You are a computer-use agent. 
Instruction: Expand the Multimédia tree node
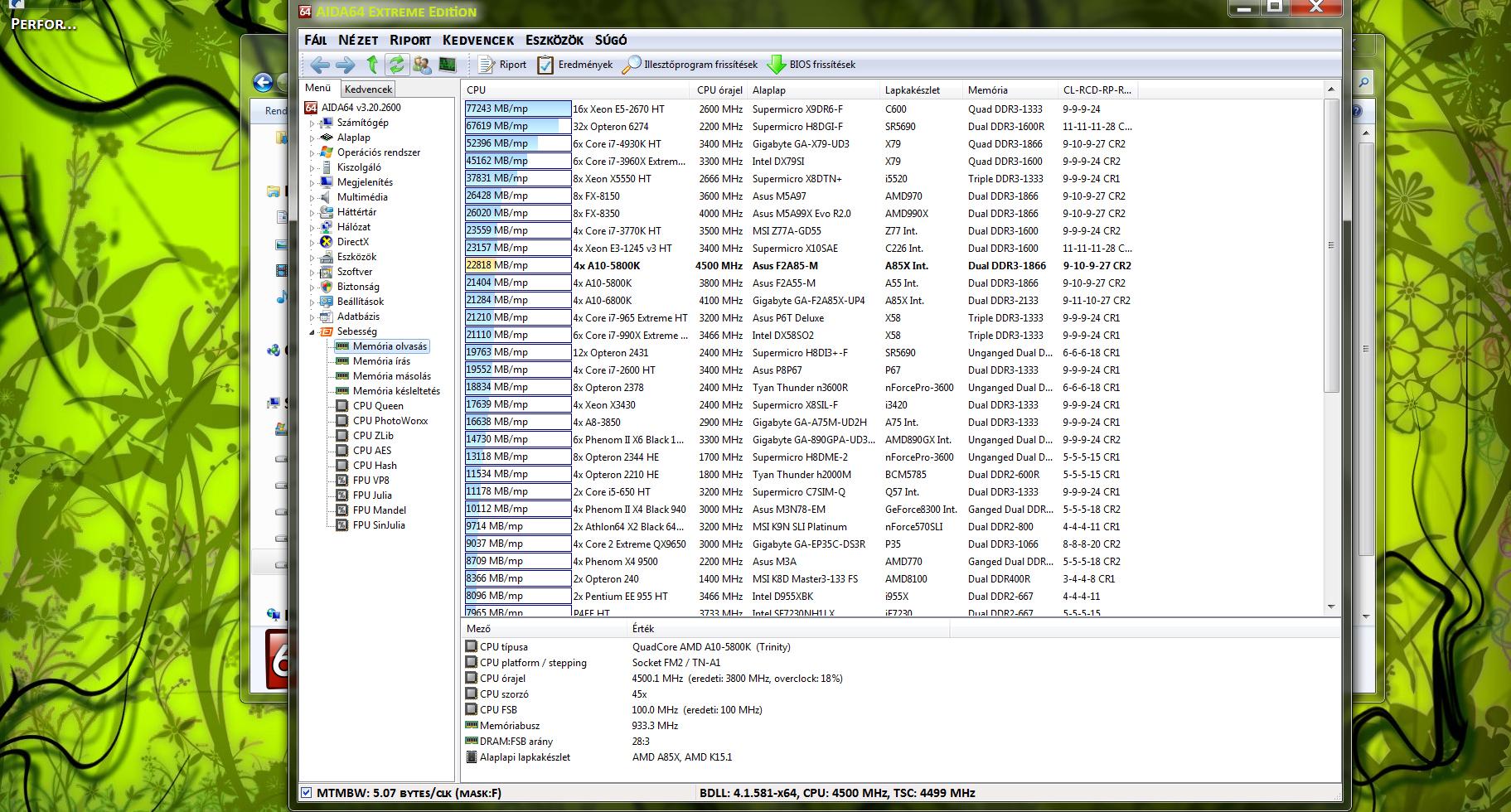point(312,197)
